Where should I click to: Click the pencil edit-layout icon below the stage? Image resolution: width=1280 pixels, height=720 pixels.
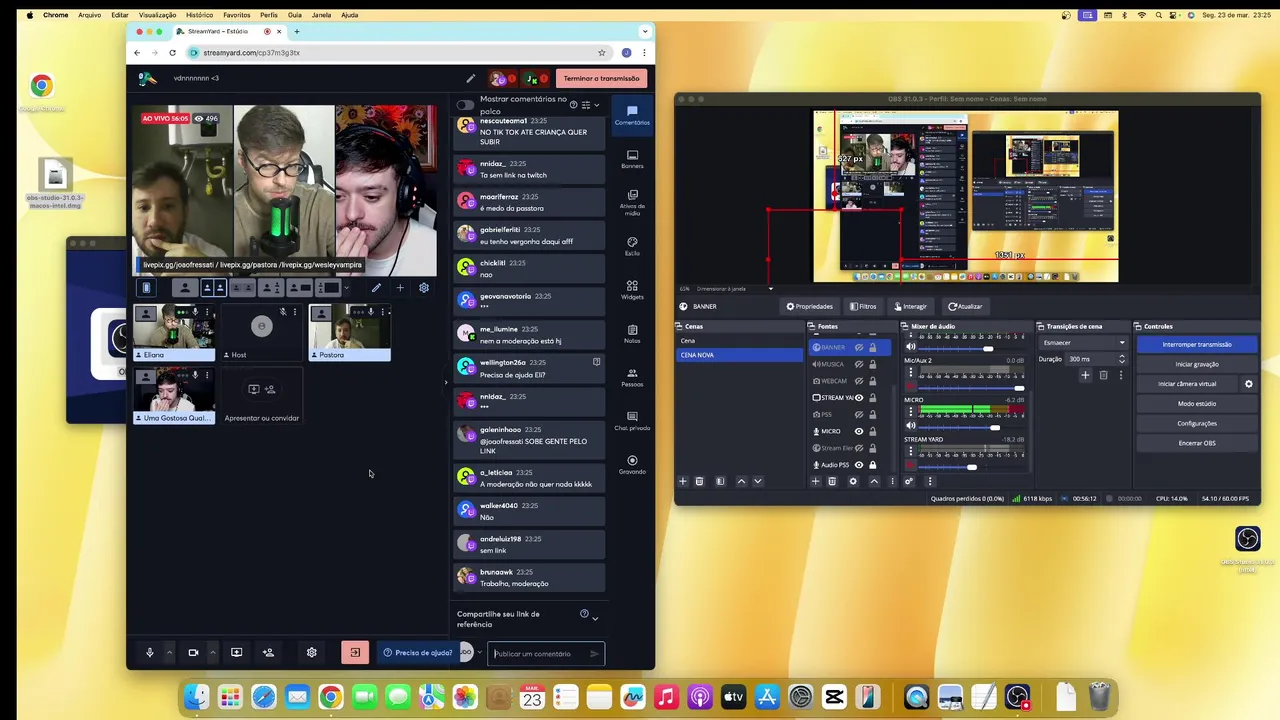376,288
